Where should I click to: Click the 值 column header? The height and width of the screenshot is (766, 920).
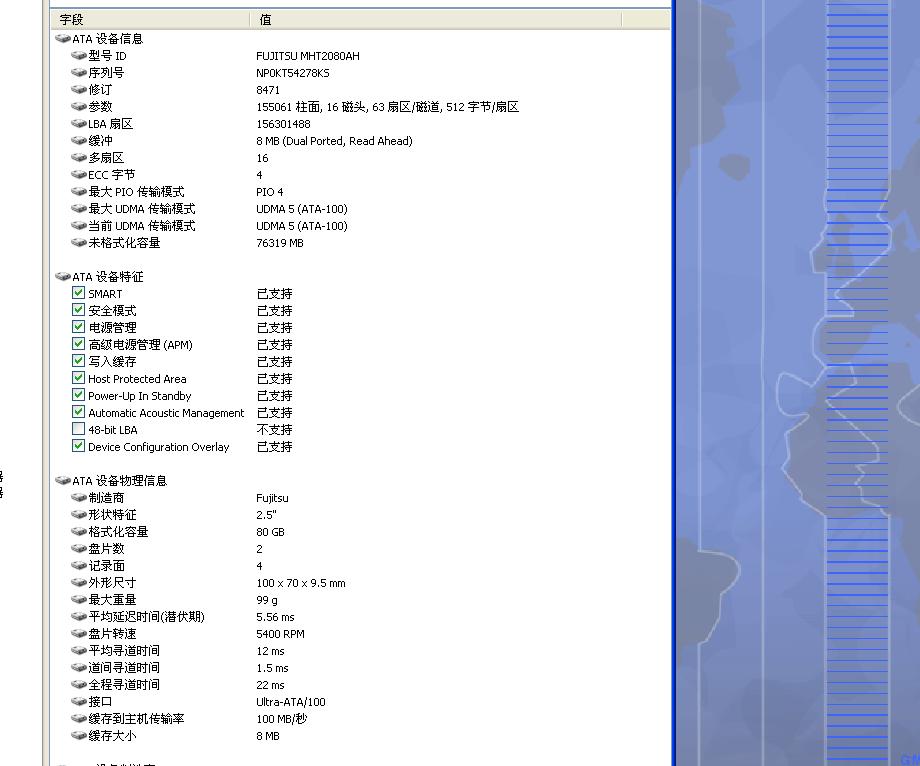tap(435, 19)
